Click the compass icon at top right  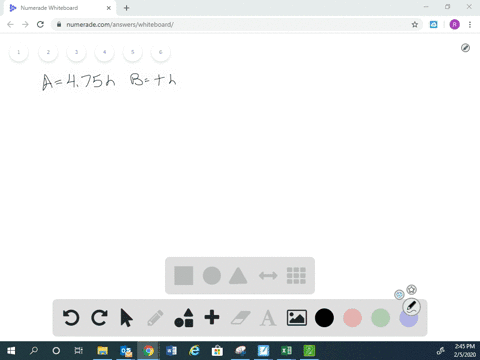[x=465, y=48]
